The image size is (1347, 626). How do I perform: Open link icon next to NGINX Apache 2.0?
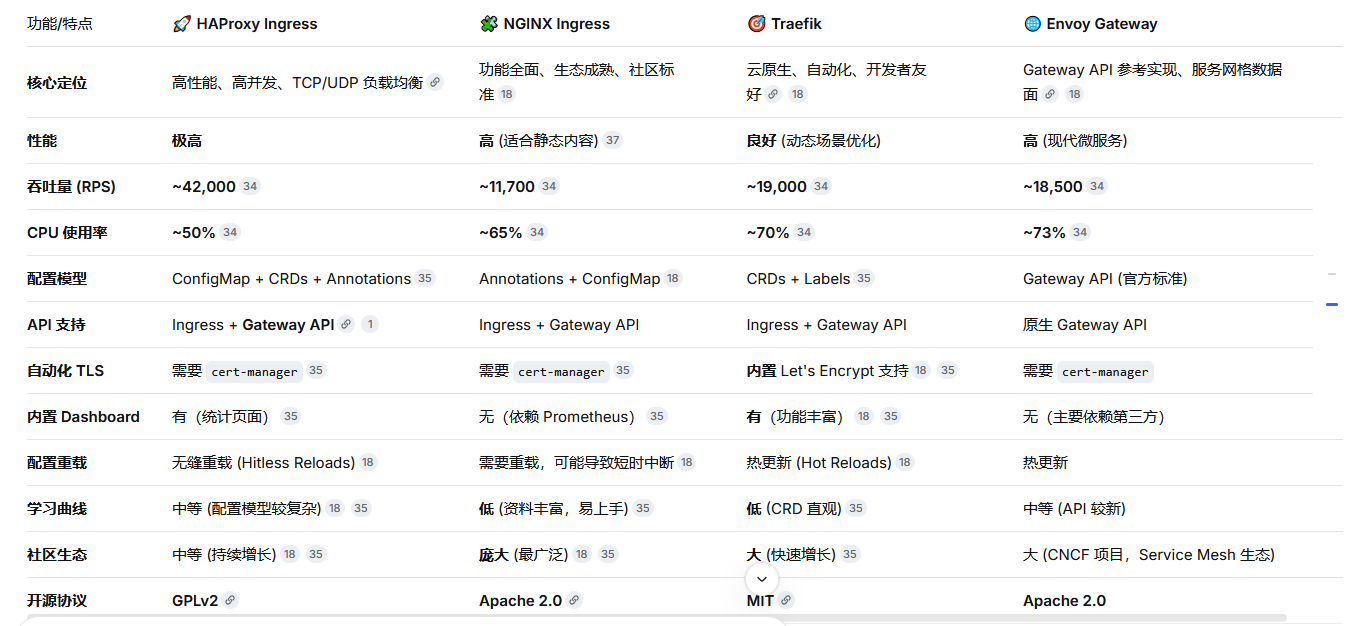(x=574, y=601)
